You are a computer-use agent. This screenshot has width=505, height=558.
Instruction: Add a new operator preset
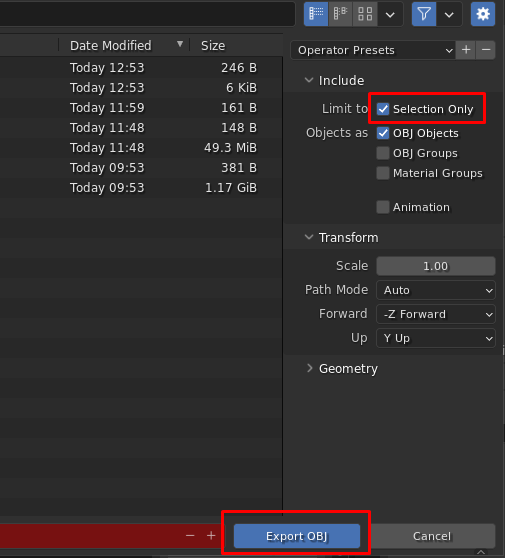pyautogui.click(x=466, y=50)
